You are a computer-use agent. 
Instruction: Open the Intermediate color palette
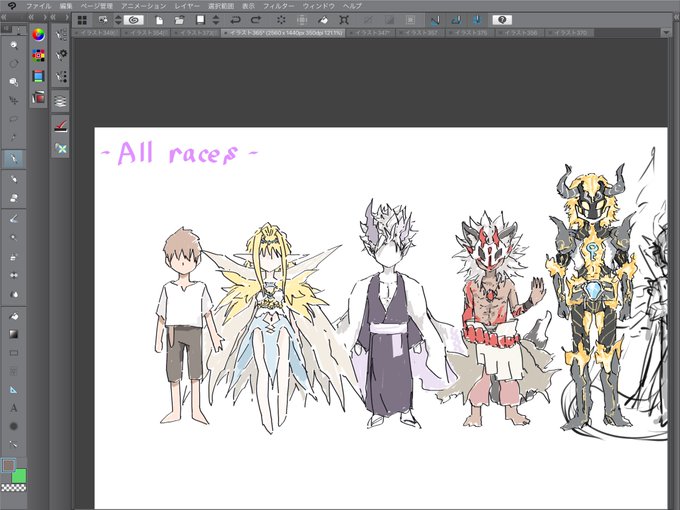pos(39,76)
